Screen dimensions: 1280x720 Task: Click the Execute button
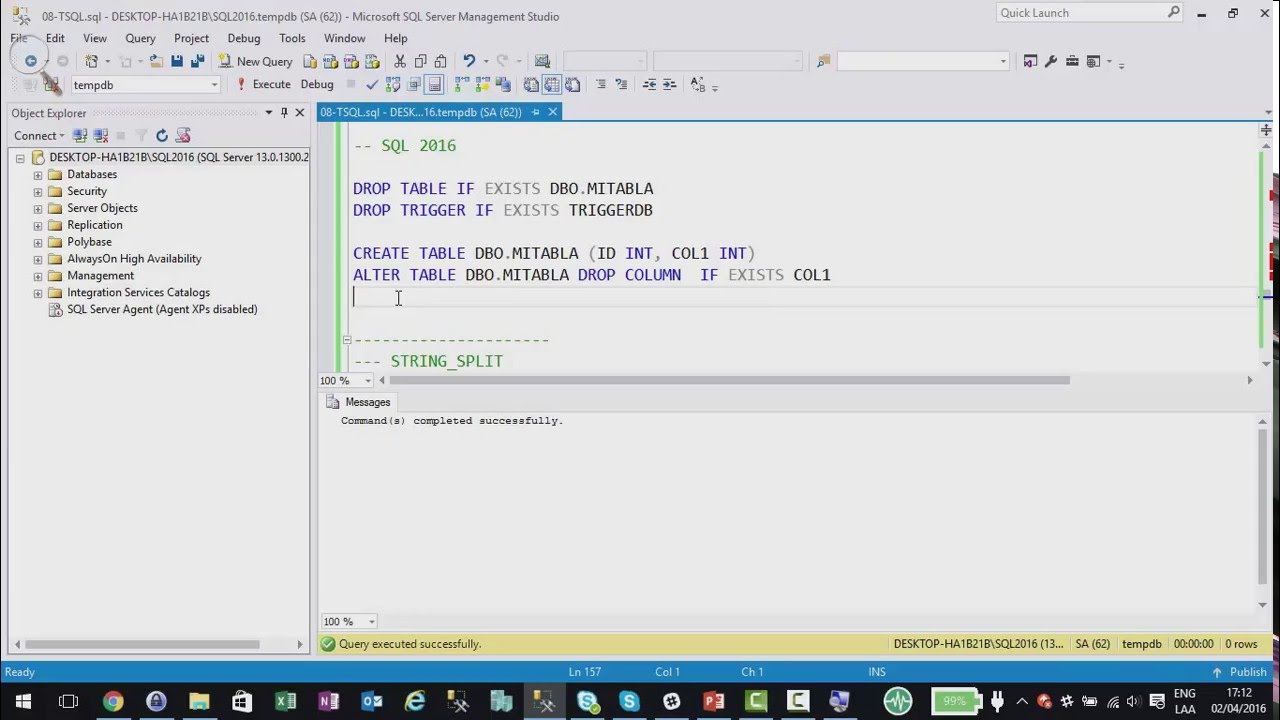tap(262, 85)
